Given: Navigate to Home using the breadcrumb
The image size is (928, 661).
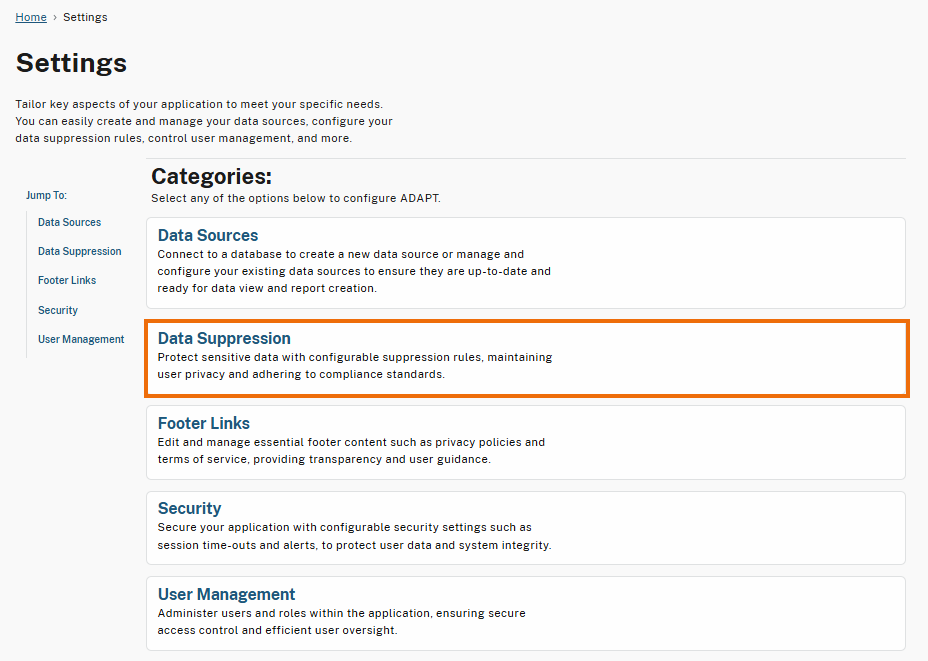Looking at the screenshot, I should [x=30, y=16].
